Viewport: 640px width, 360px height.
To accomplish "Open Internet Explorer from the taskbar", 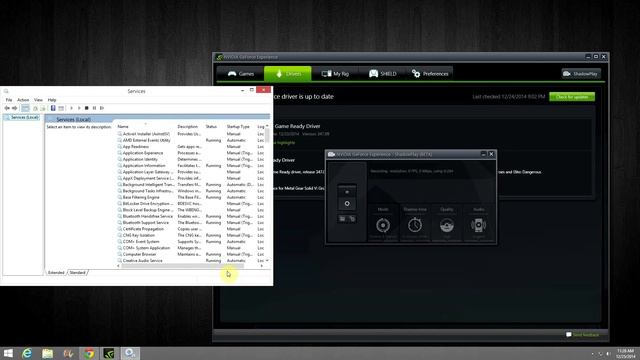I will (x=27, y=353).
